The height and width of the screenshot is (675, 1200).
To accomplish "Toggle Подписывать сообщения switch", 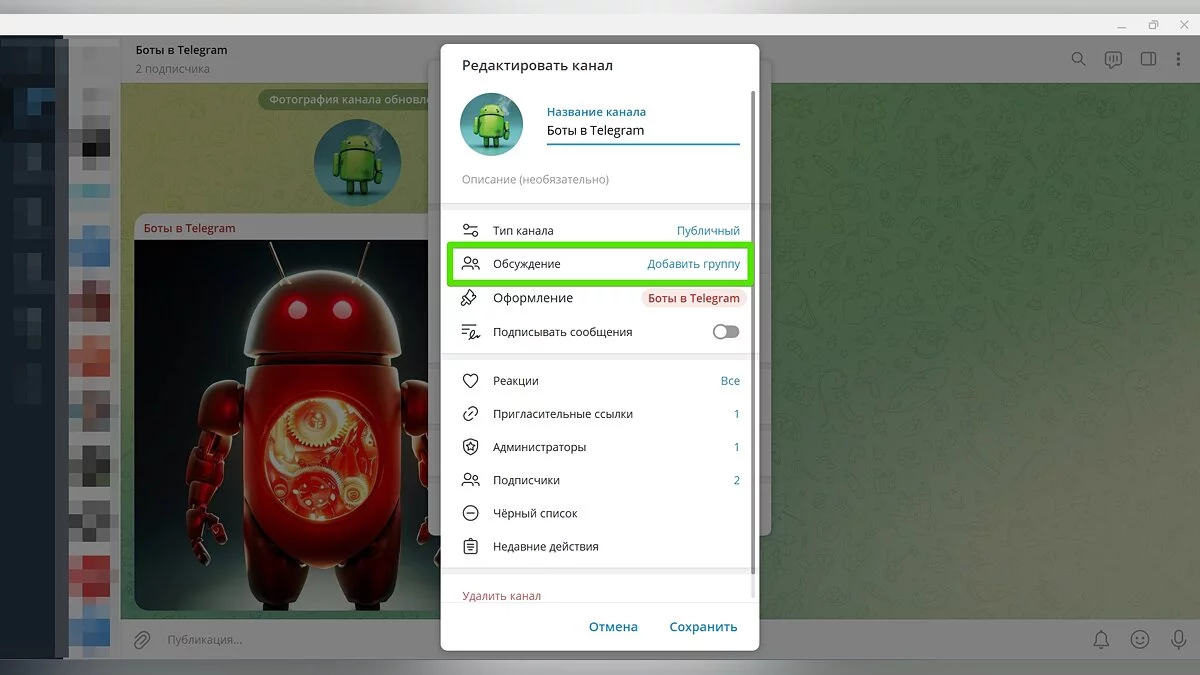I will [x=726, y=332].
